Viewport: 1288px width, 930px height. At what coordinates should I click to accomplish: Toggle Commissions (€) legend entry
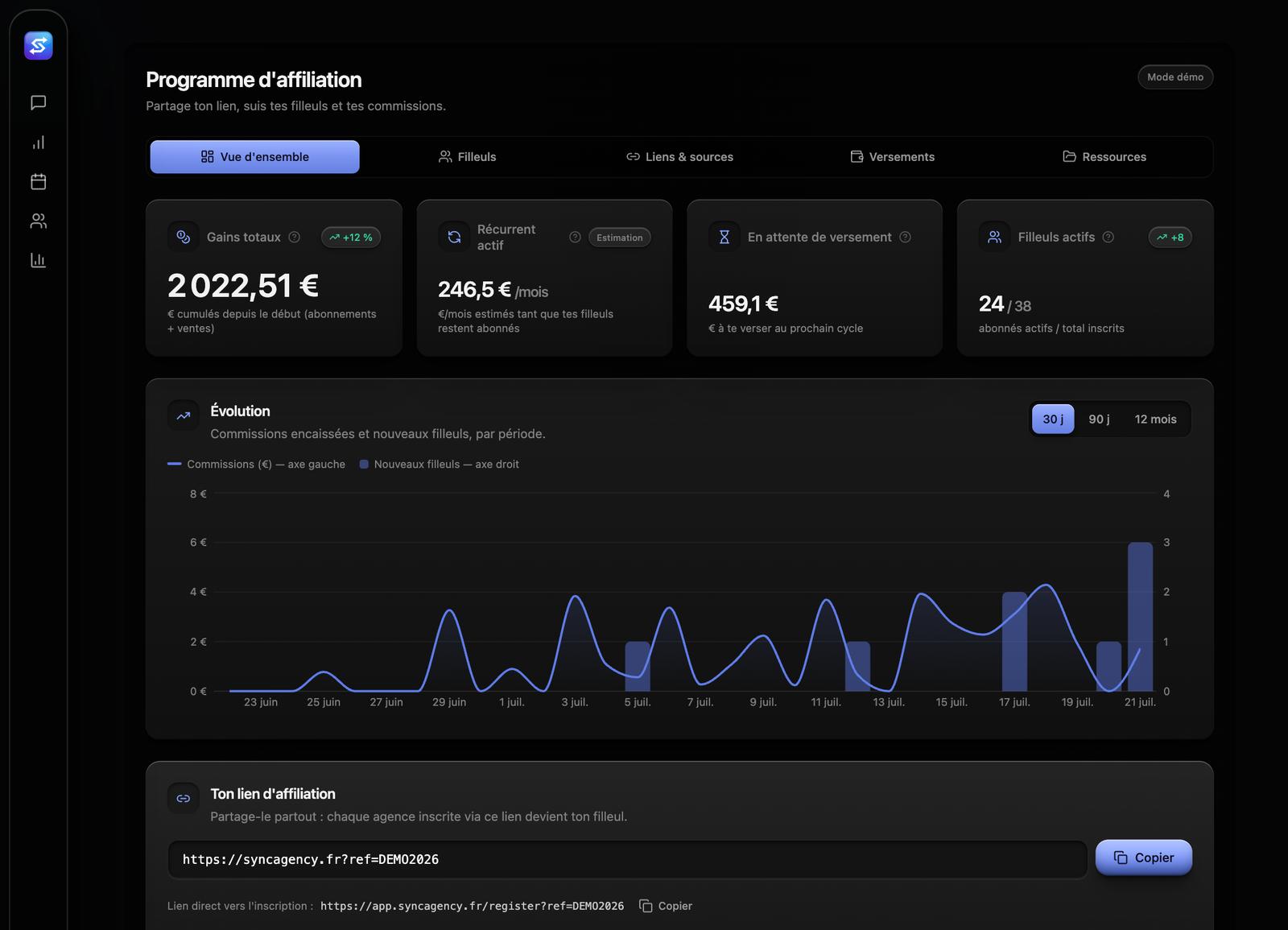256,464
